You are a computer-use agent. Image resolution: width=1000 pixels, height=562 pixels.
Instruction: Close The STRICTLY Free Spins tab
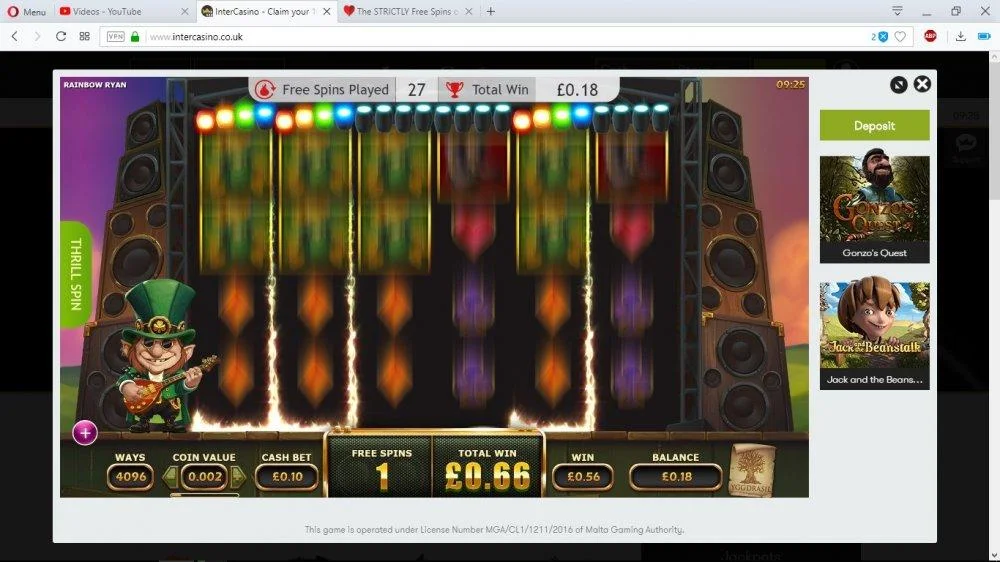468,11
